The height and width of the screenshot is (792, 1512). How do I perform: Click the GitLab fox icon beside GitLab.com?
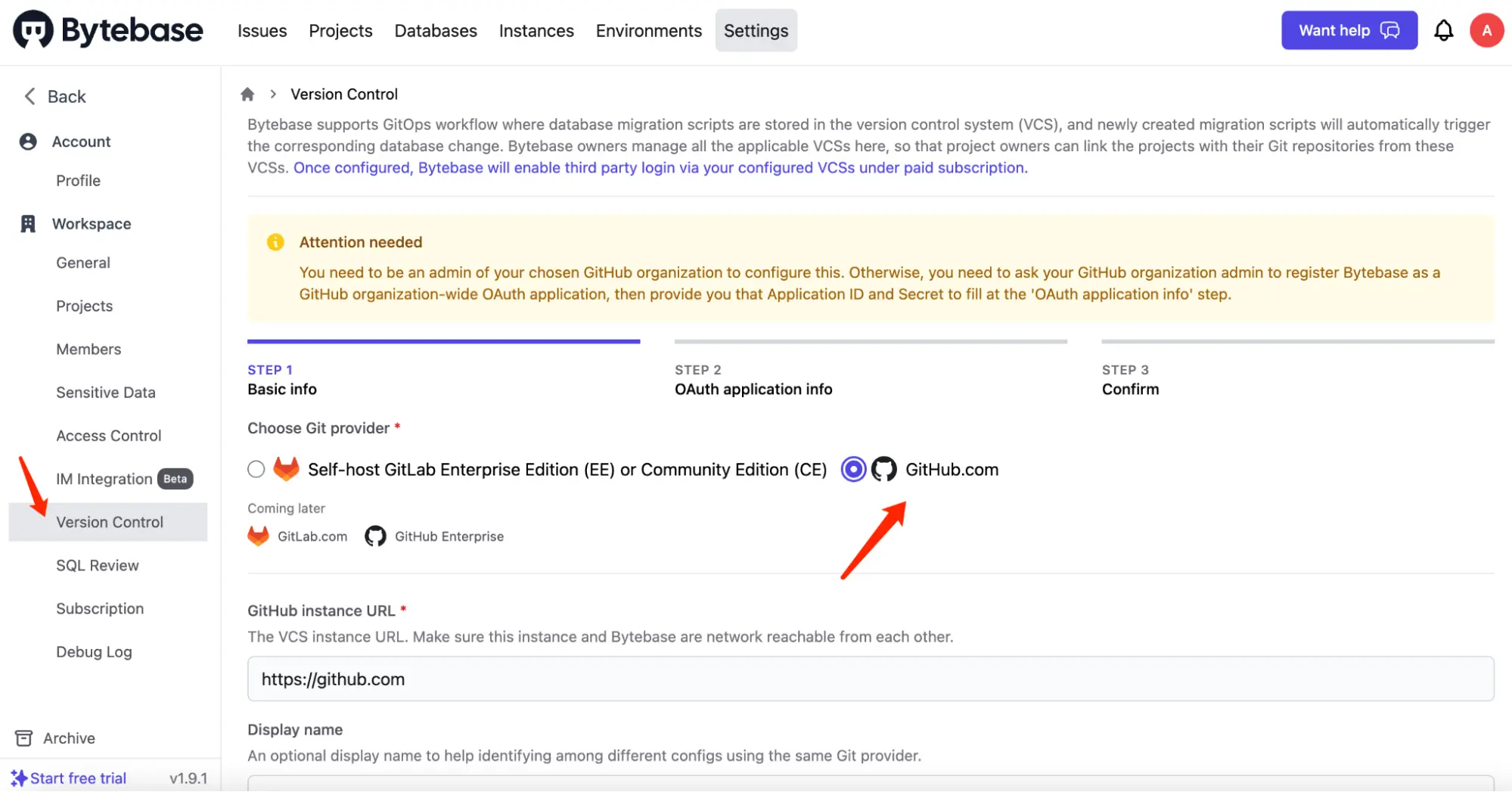point(258,536)
